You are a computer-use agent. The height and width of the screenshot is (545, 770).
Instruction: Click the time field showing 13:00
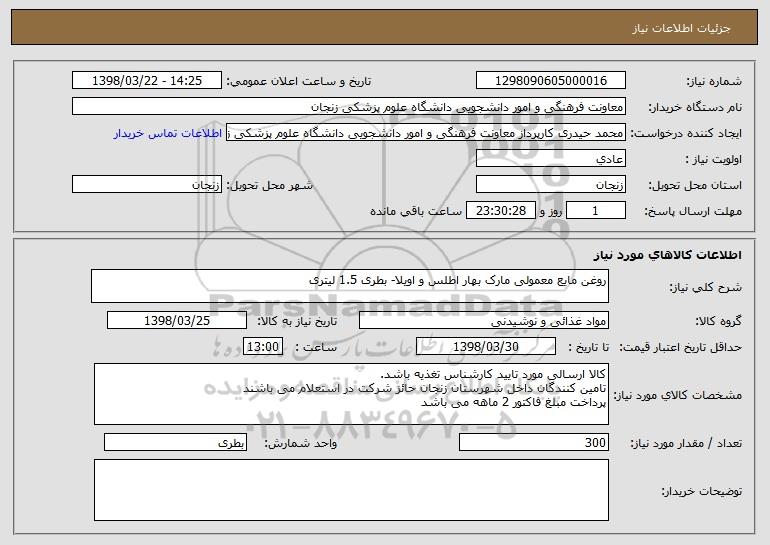(263, 347)
